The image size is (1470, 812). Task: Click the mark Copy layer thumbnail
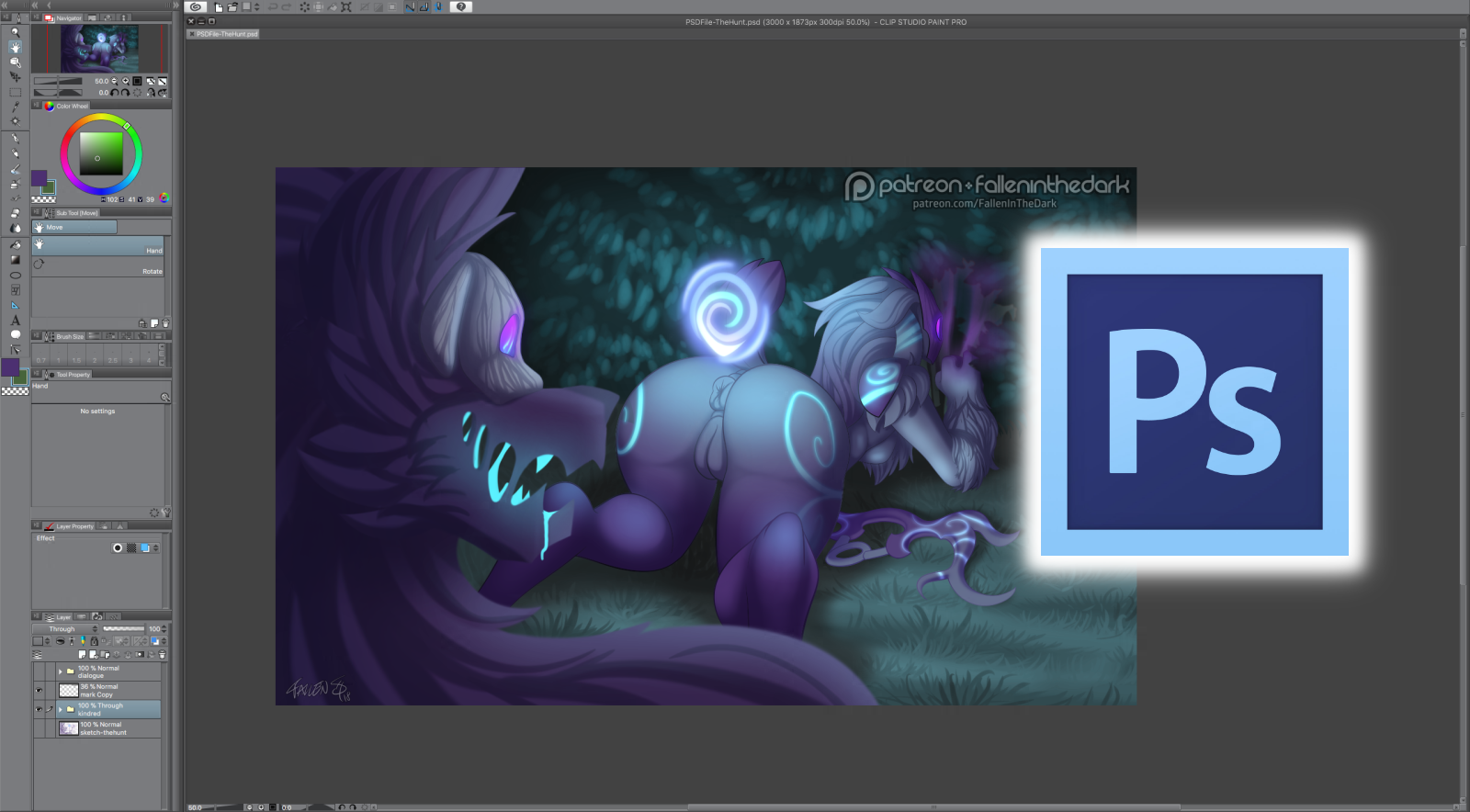point(69,691)
